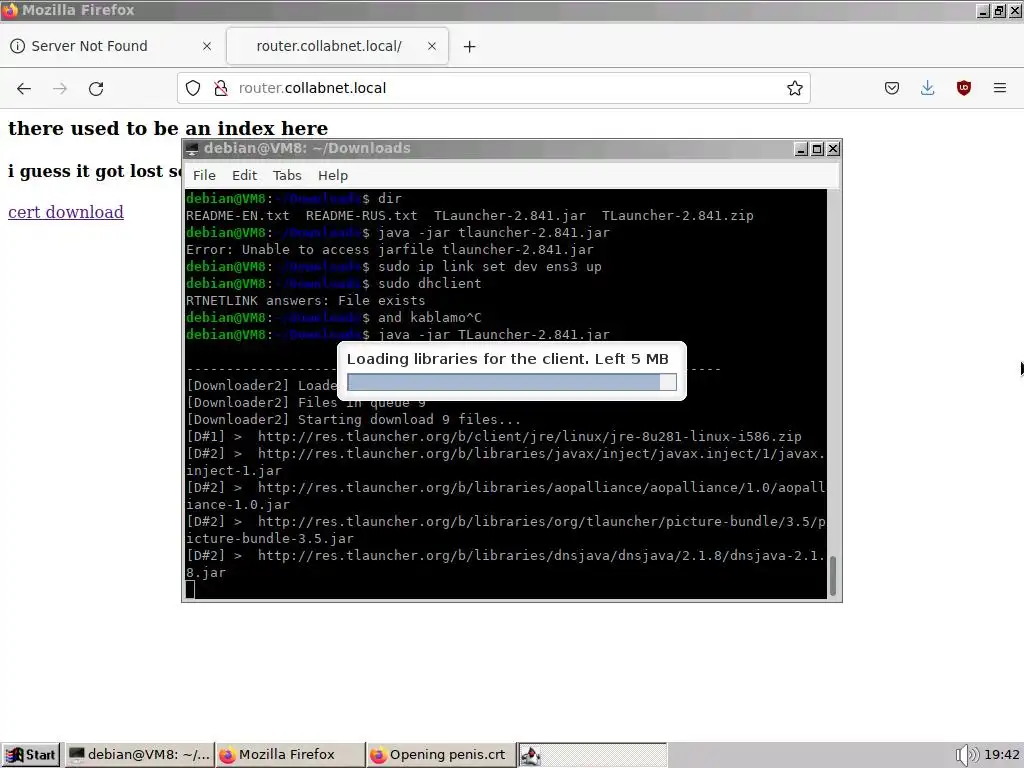Open the terminal Edit menu
The image size is (1024, 768).
[244, 176]
